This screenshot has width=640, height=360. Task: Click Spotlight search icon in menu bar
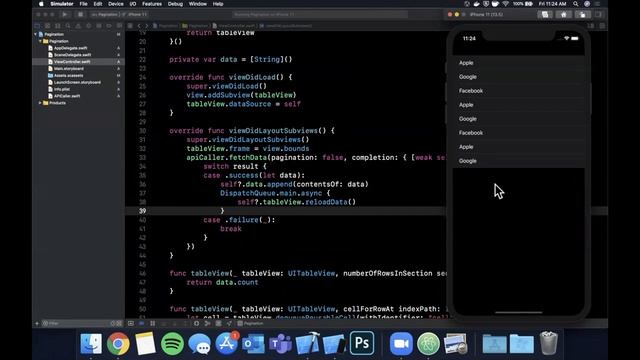click(576, 4)
